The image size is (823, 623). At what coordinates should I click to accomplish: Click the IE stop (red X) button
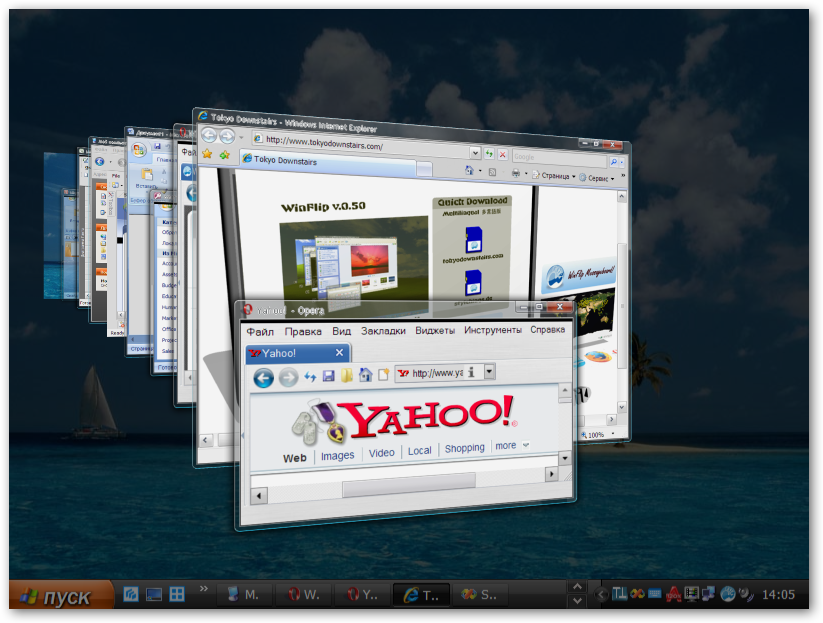[502, 154]
